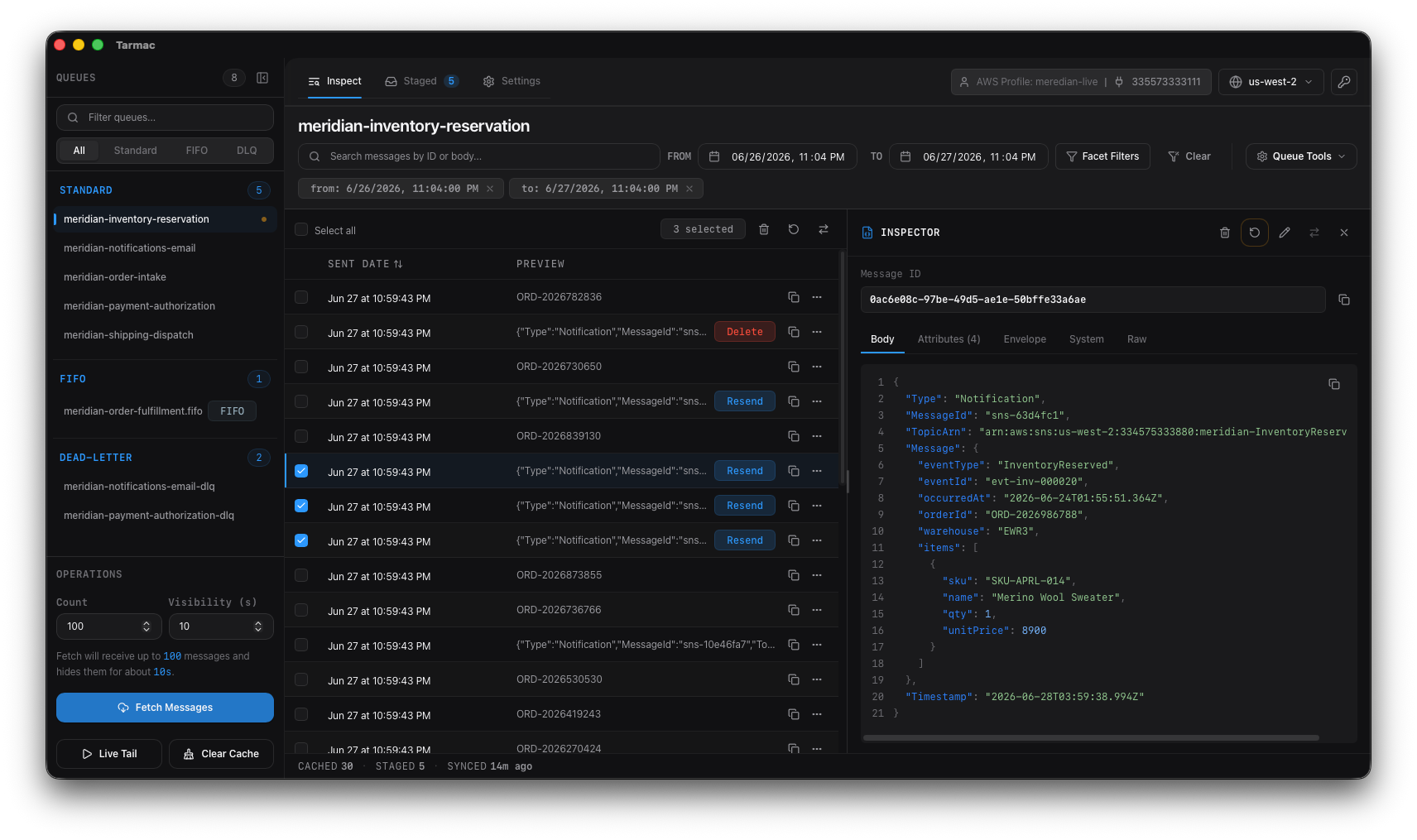Click the resend icon in list toolbar
The width and height of the screenshot is (1417, 840).
pos(794,229)
